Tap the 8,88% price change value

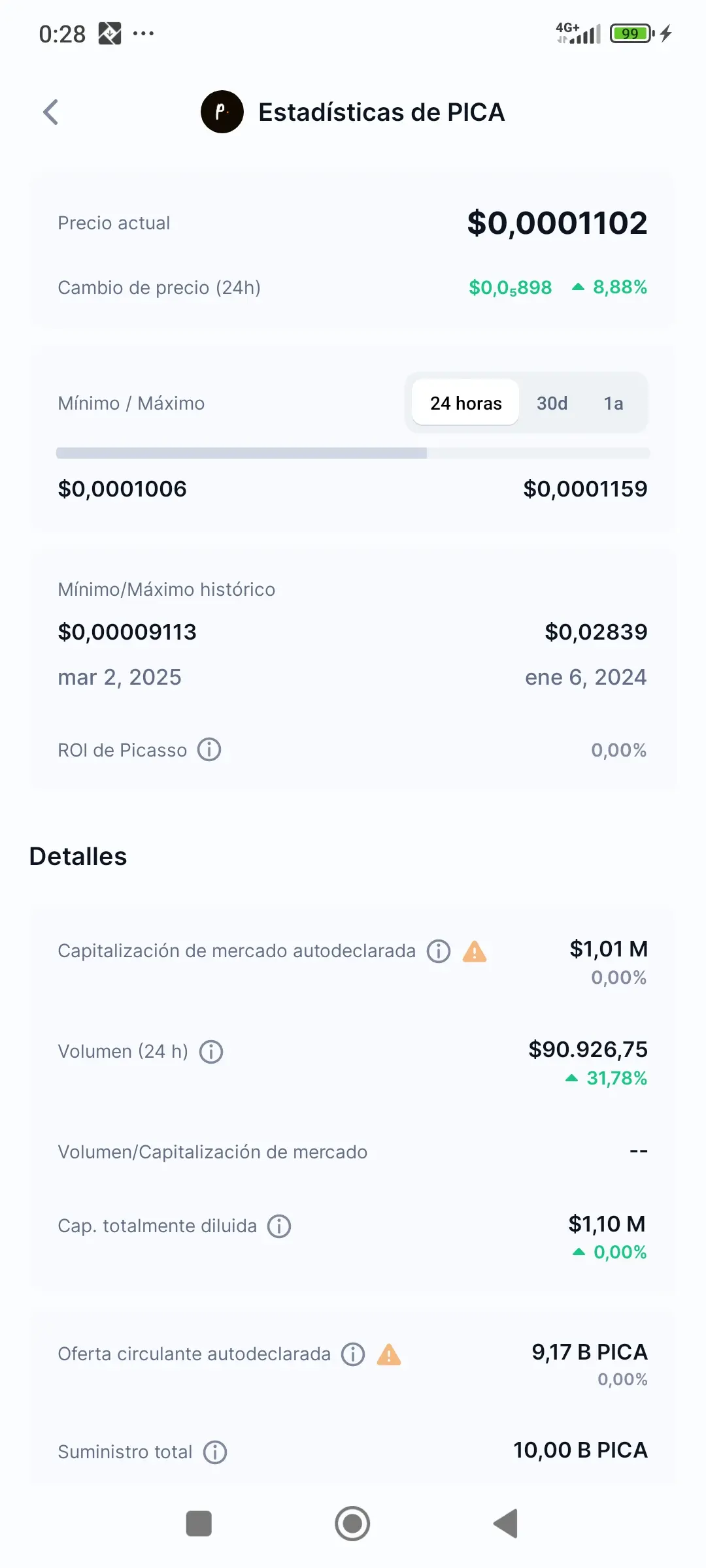(x=620, y=287)
